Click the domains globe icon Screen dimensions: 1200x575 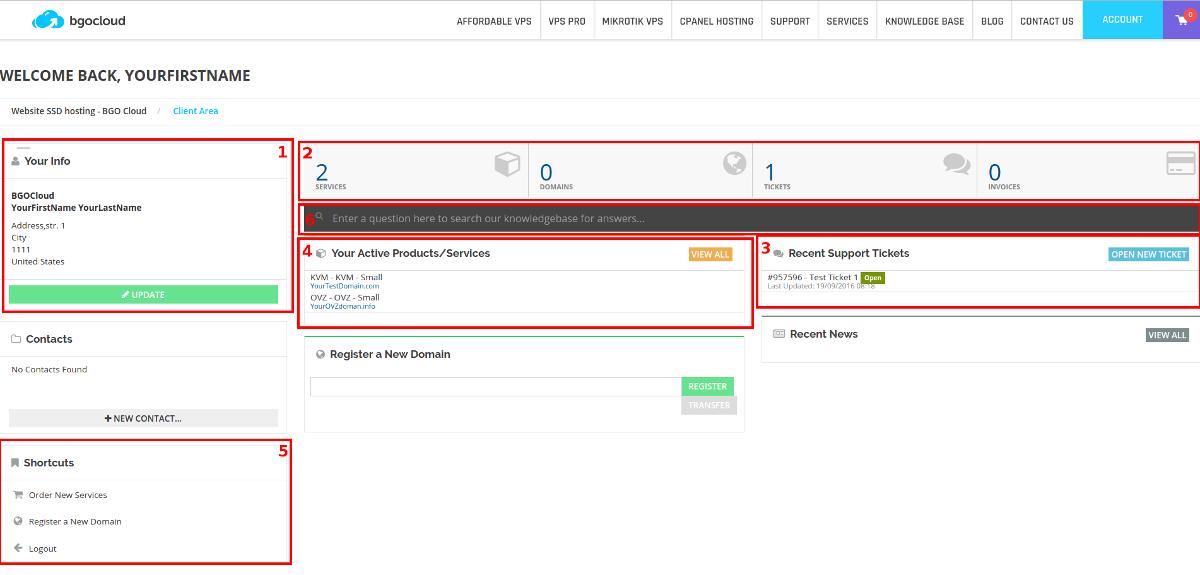coord(735,164)
